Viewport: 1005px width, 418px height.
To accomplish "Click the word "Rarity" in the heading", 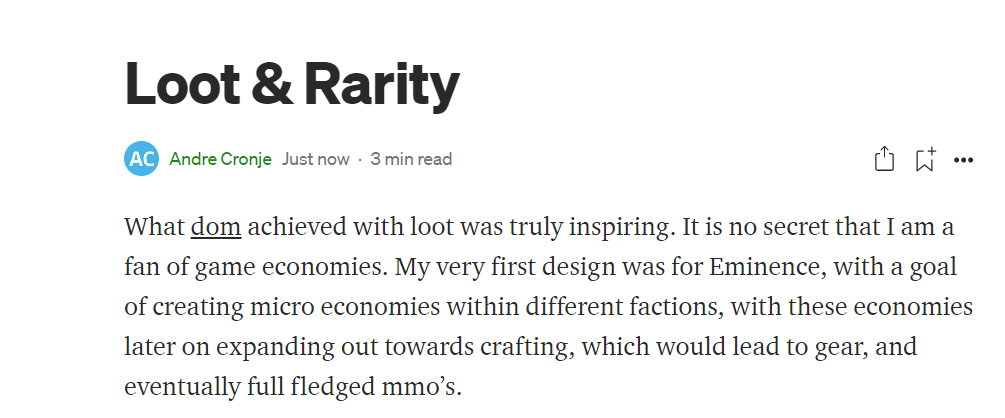I will click(381, 83).
